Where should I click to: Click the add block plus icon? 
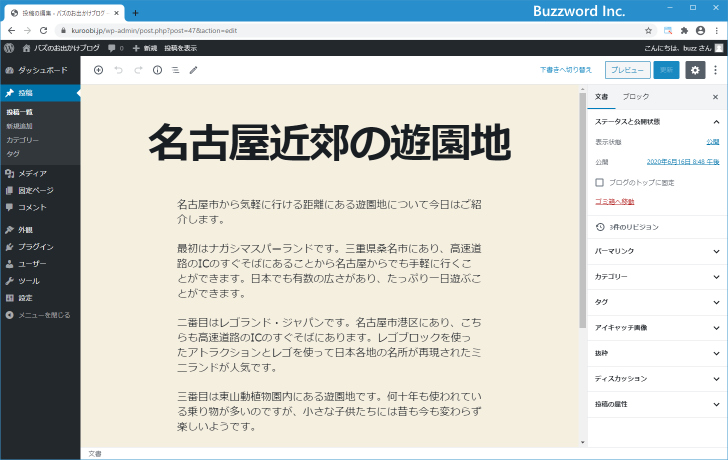[x=98, y=70]
